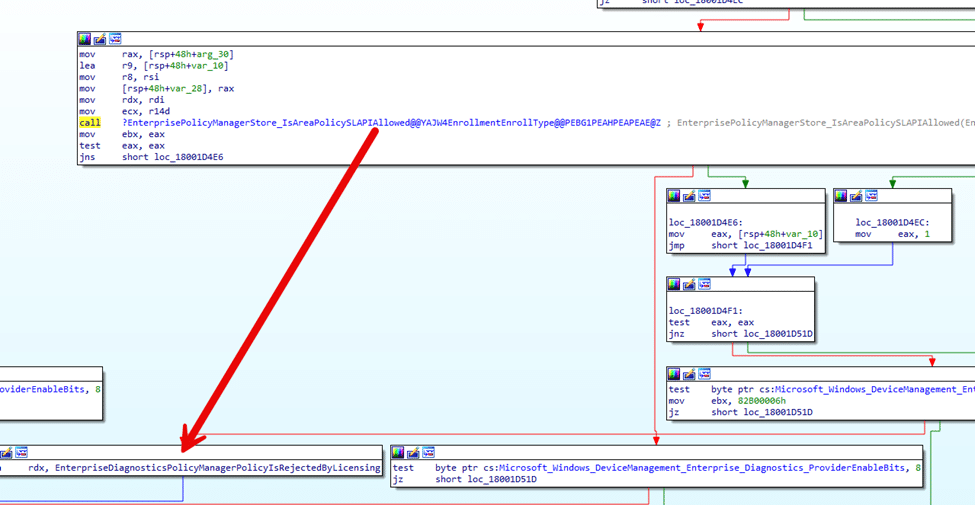The width and height of the screenshot is (975, 505).
Task: Pick the color palette on the loc_18001D4F1 block
Action: (674, 285)
